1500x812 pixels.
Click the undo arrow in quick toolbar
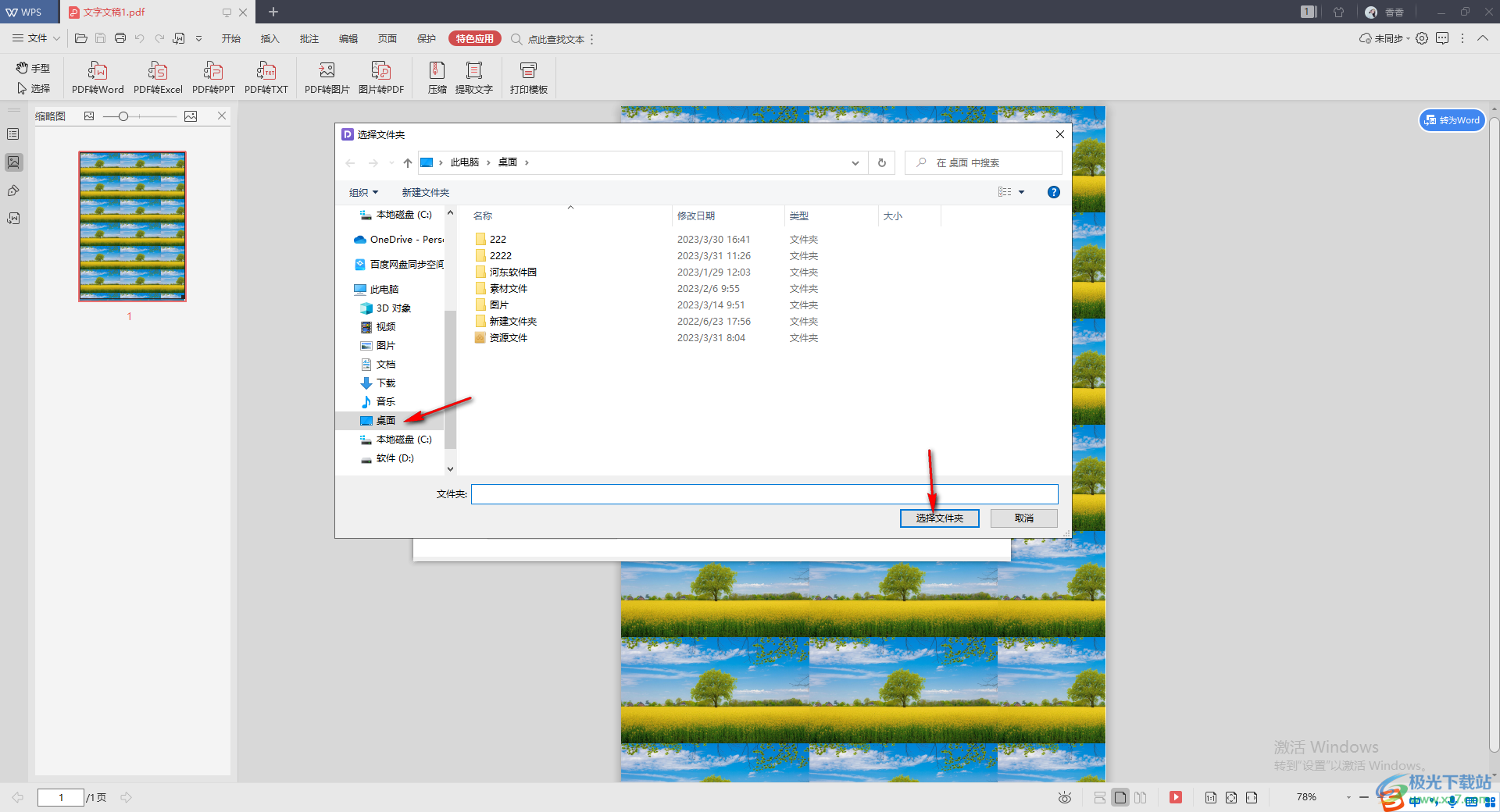coord(140,38)
